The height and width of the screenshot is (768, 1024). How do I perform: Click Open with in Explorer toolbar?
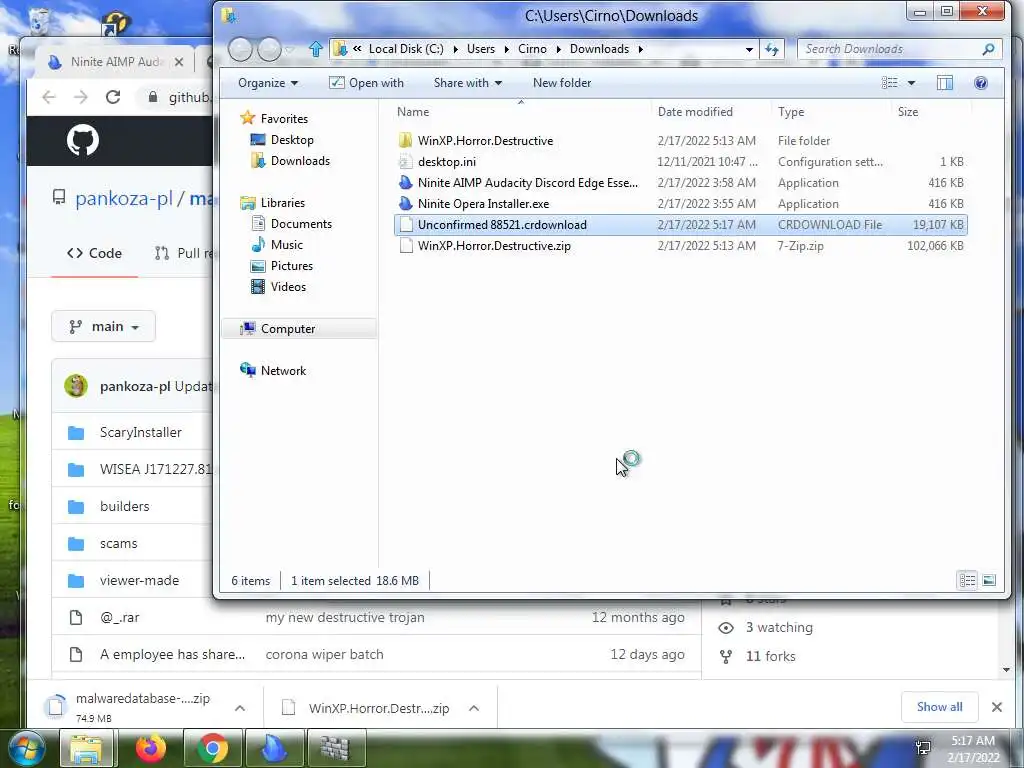[366, 83]
